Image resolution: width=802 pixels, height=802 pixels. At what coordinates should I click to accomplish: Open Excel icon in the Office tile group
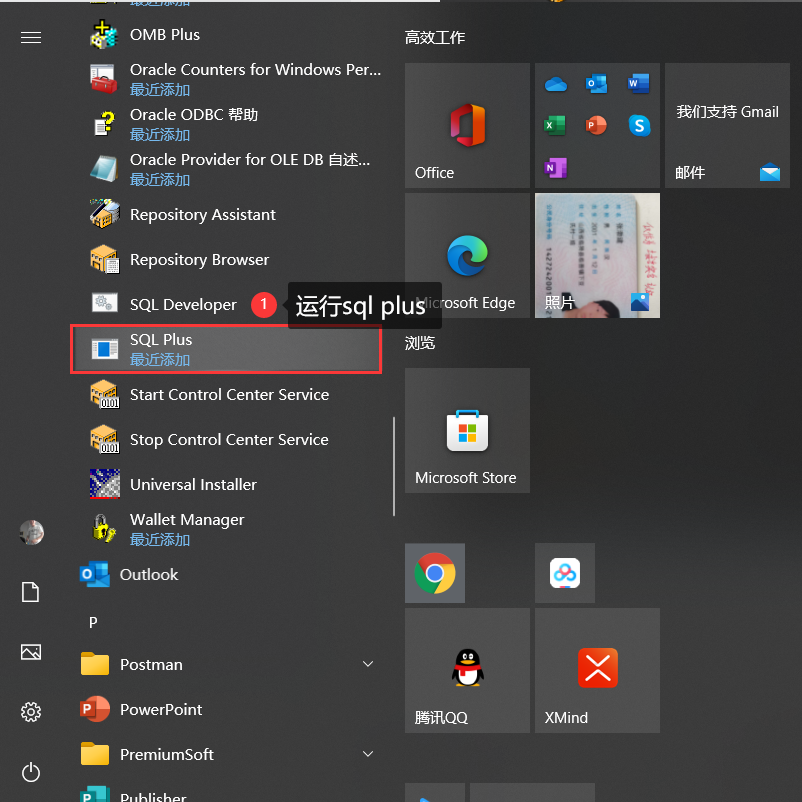point(554,125)
